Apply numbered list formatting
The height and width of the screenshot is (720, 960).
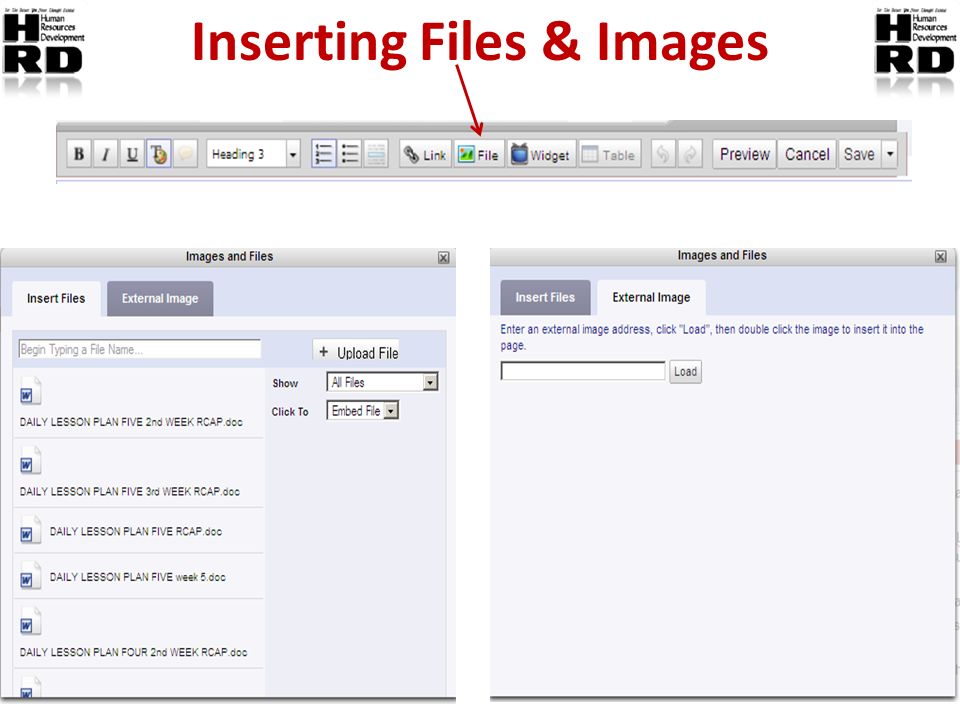click(323, 154)
